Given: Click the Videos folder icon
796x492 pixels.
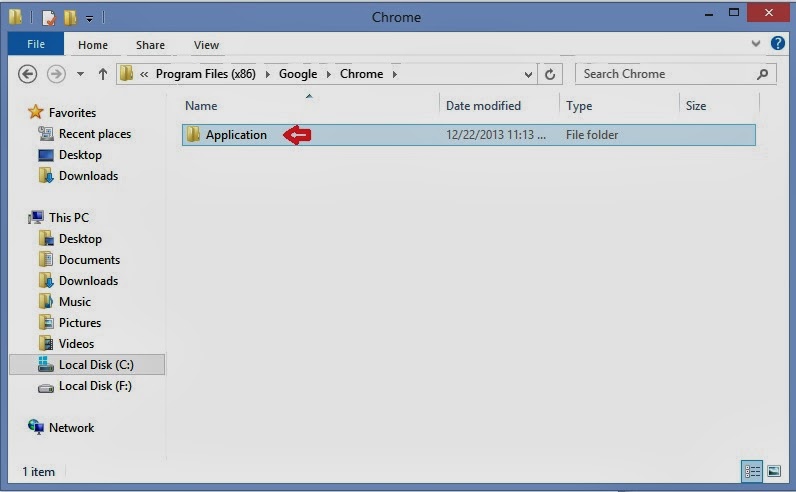Looking at the screenshot, I should point(46,343).
